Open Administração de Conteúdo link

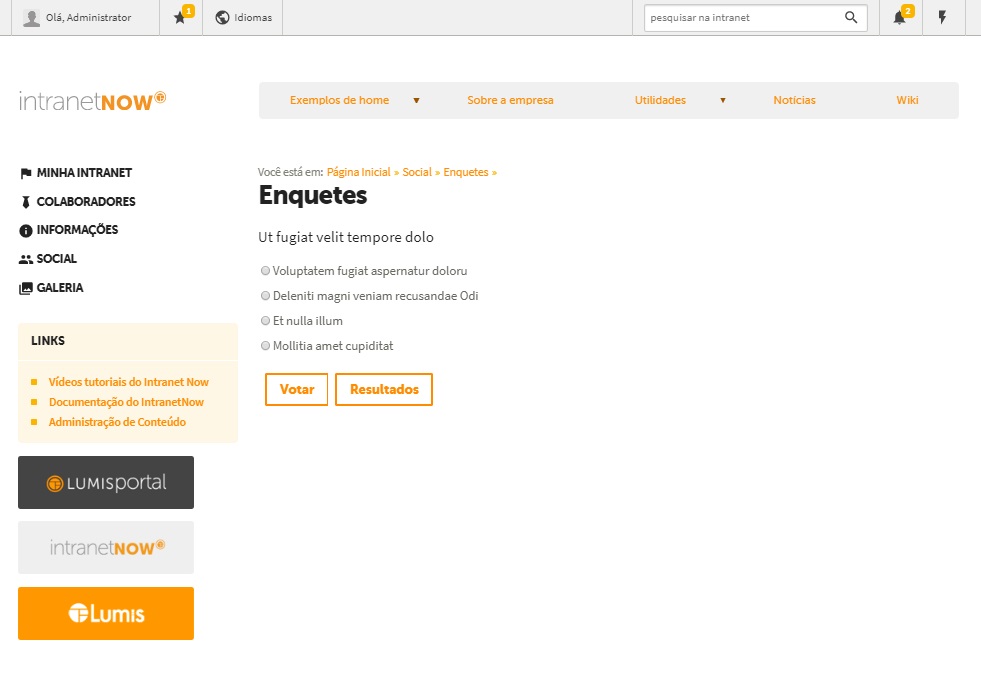[117, 422]
